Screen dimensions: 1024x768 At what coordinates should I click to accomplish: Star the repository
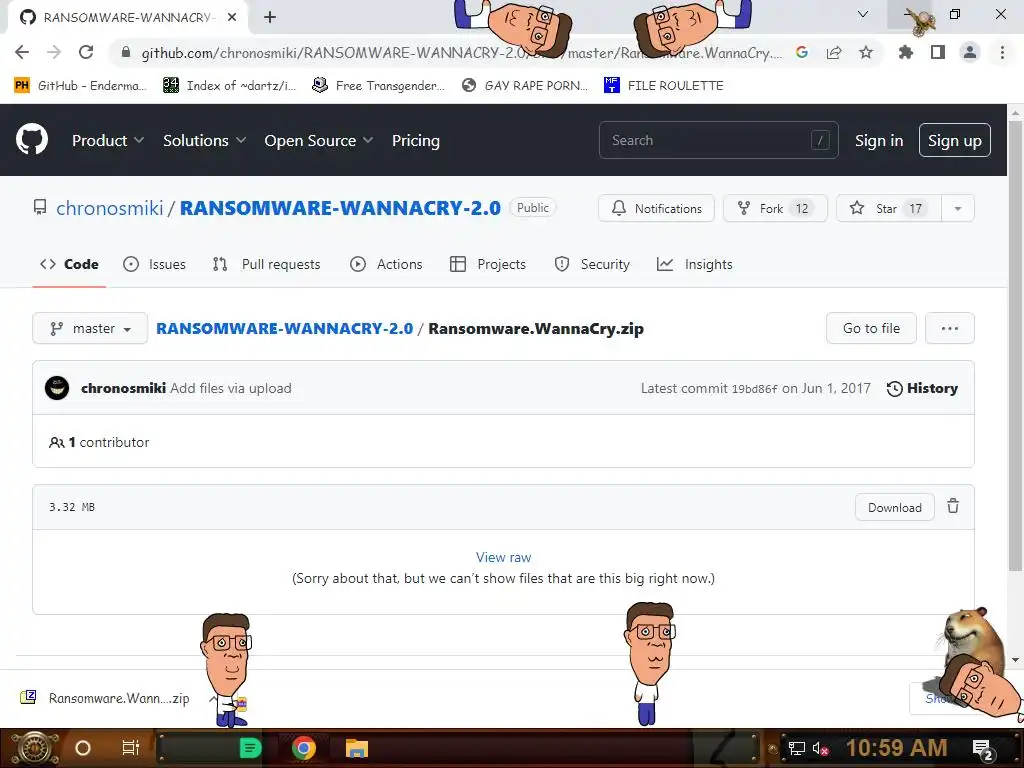click(x=889, y=208)
